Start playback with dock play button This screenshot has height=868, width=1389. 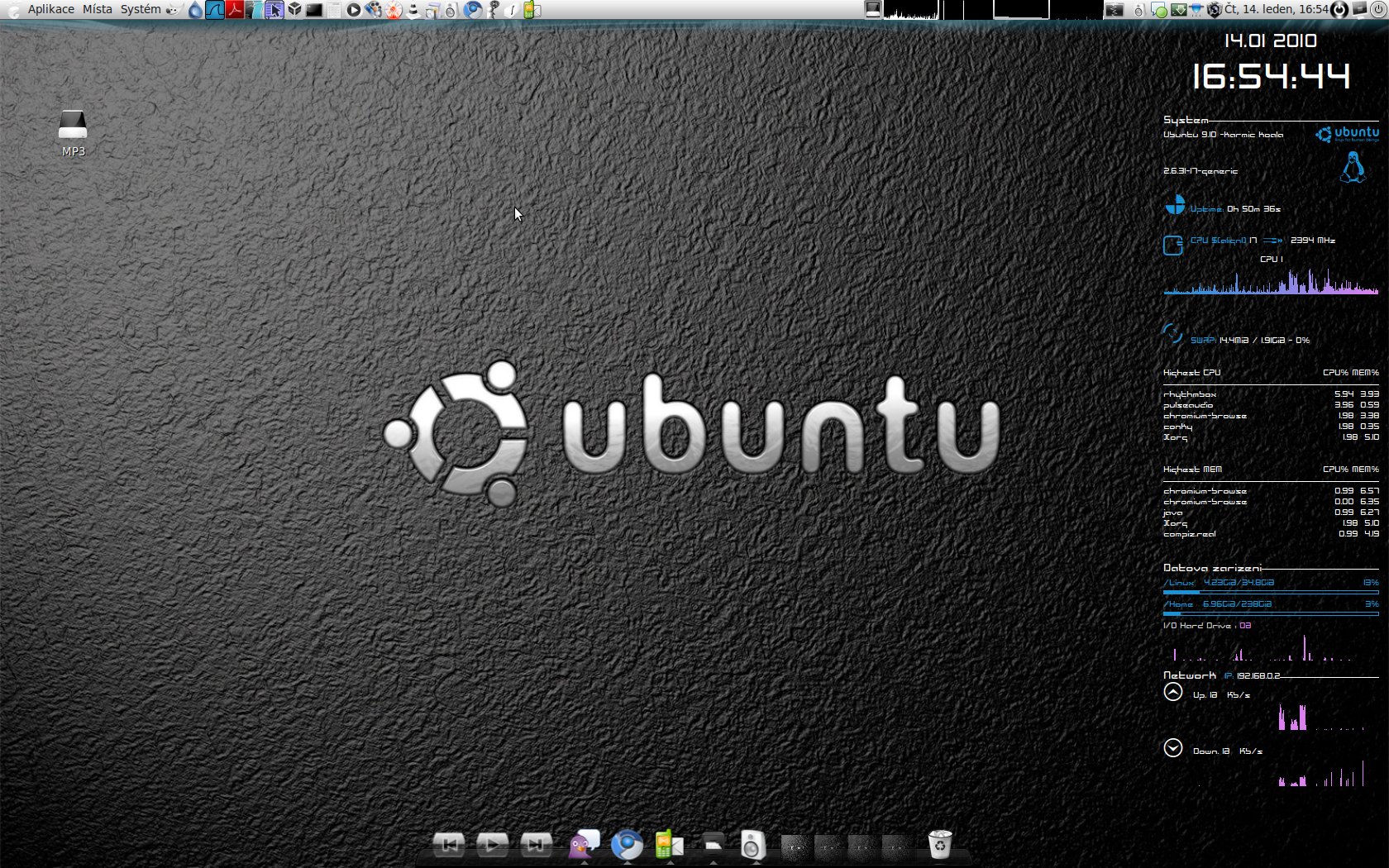492,844
